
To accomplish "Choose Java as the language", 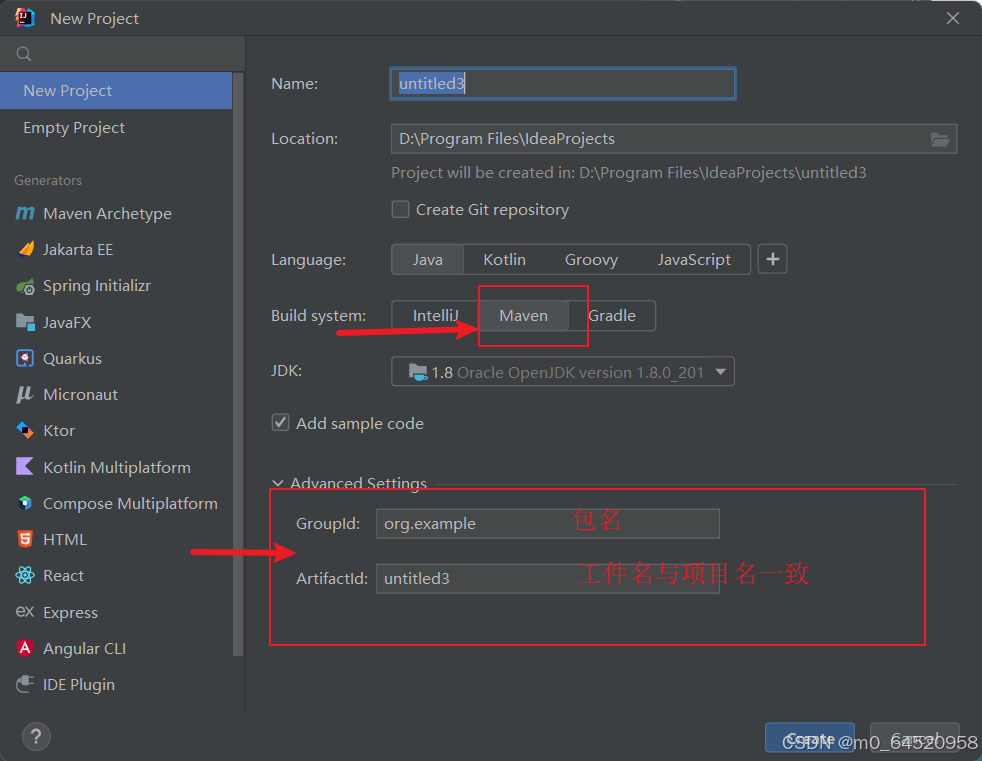I will tap(428, 259).
